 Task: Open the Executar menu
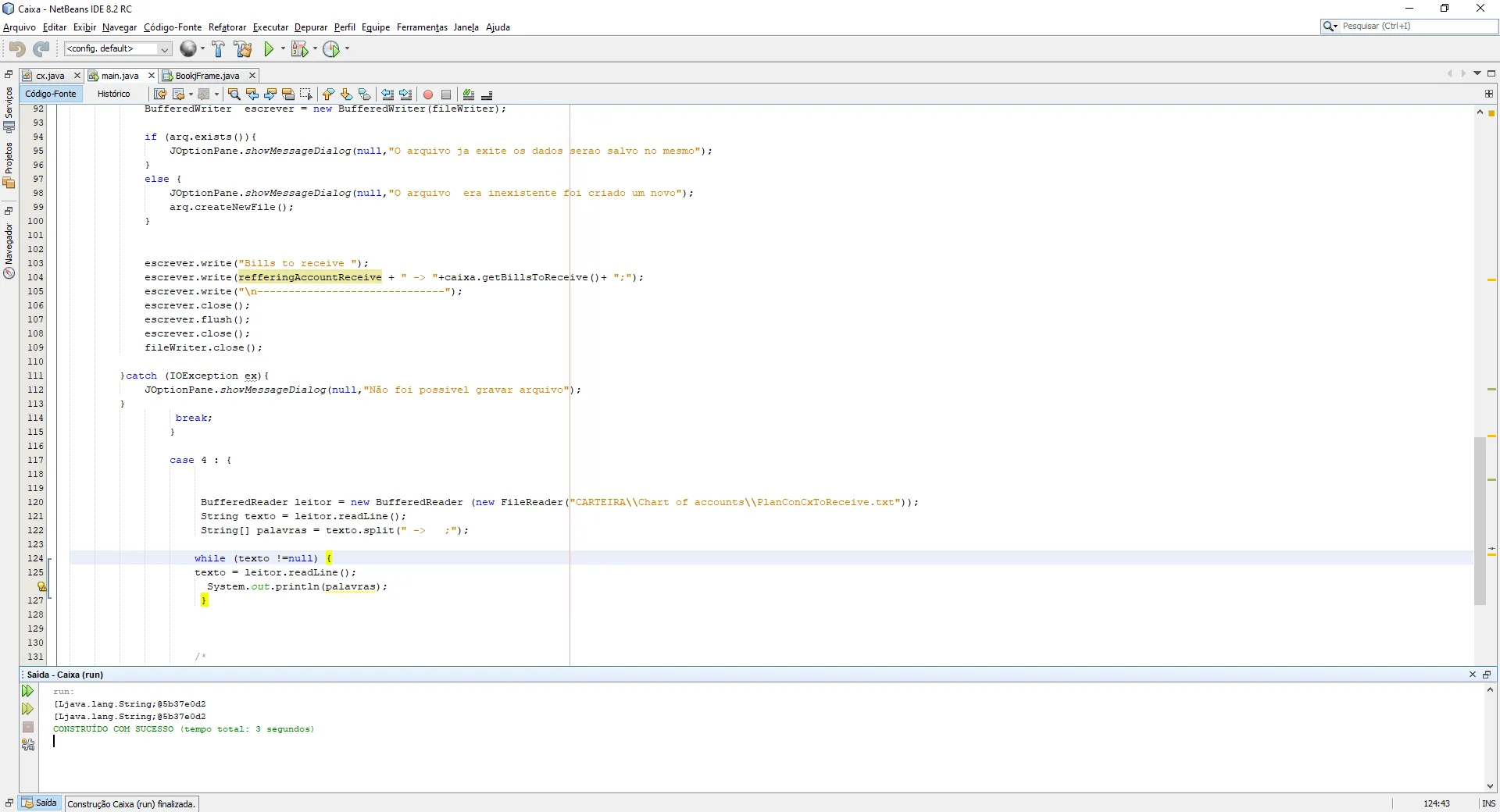270,27
